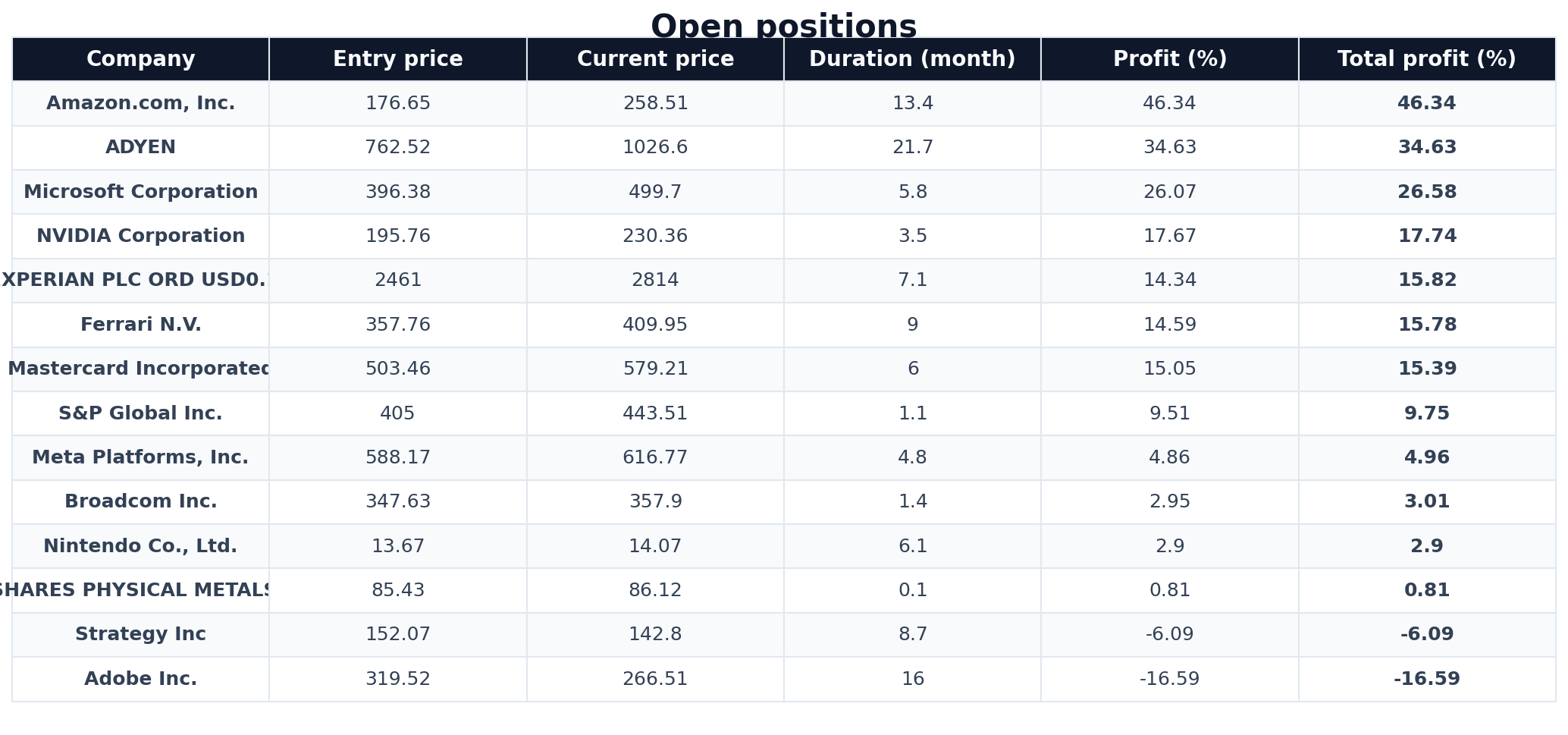The width and height of the screenshot is (1568, 735).
Task: Click the Company column header
Action: tap(140, 59)
